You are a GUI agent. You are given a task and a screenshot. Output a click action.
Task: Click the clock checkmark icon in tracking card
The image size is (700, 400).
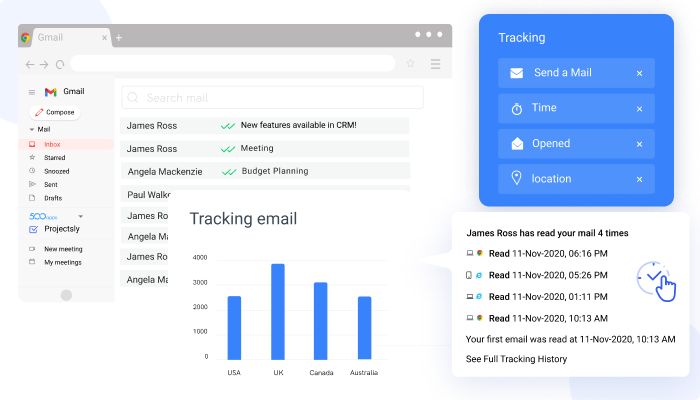(x=656, y=281)
